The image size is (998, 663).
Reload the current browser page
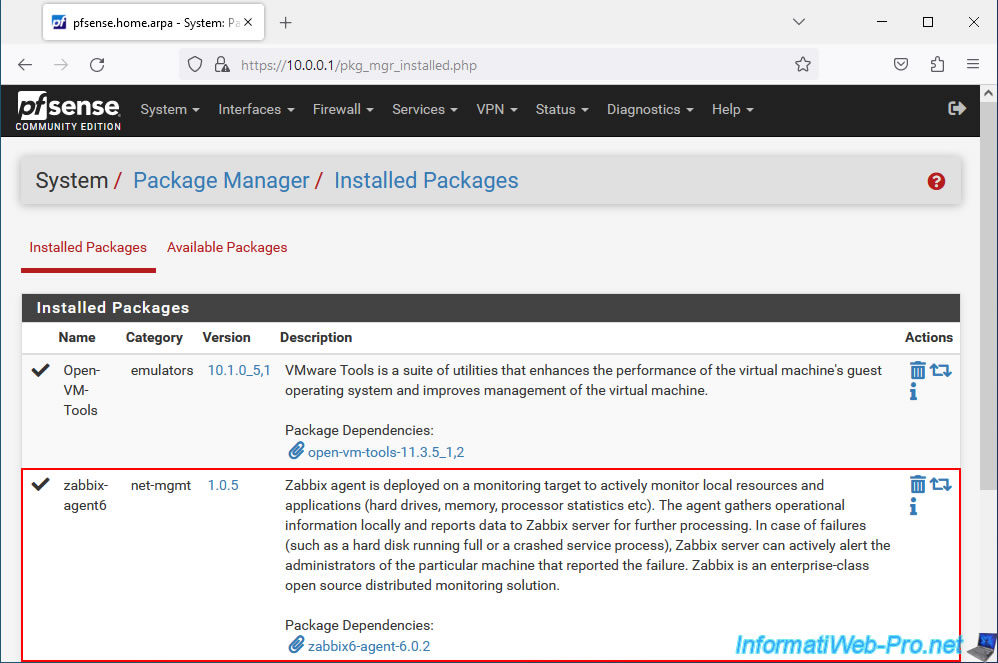tap(97, 64)
